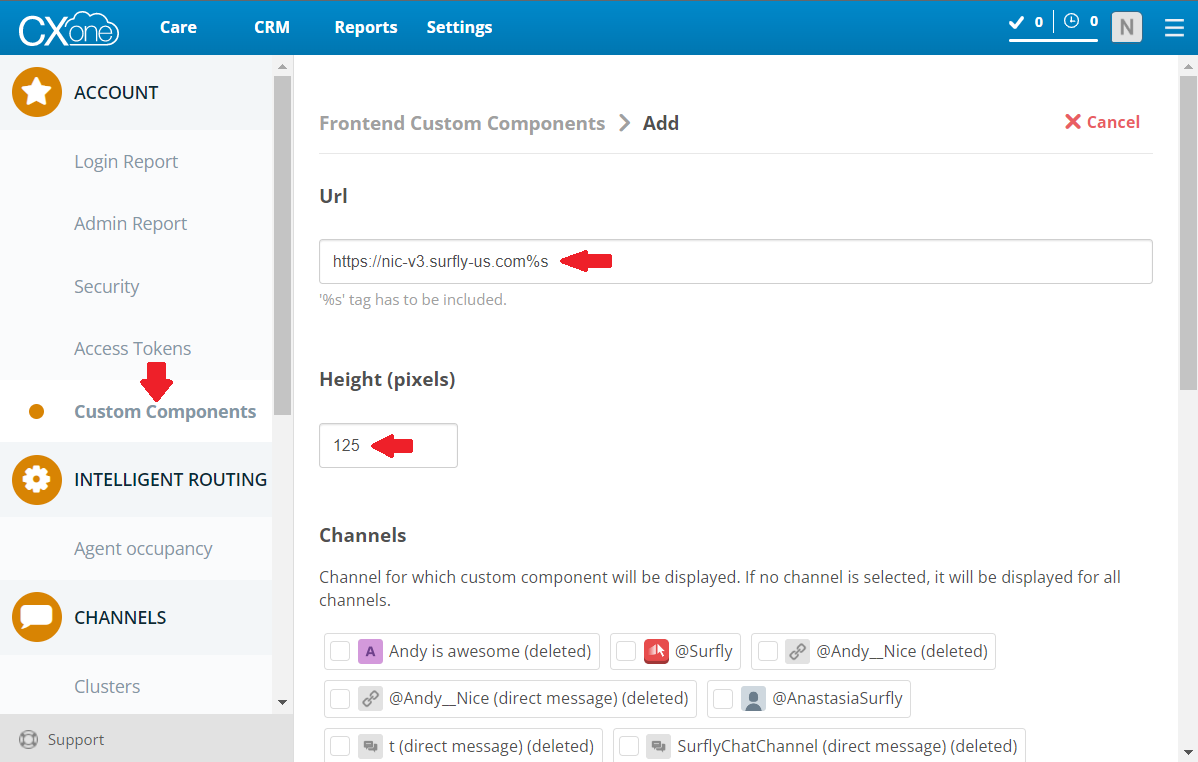The height and width of the screenshot is (762, 1198).
Task: Click the Account star icon
Action: tap(37, 92)
